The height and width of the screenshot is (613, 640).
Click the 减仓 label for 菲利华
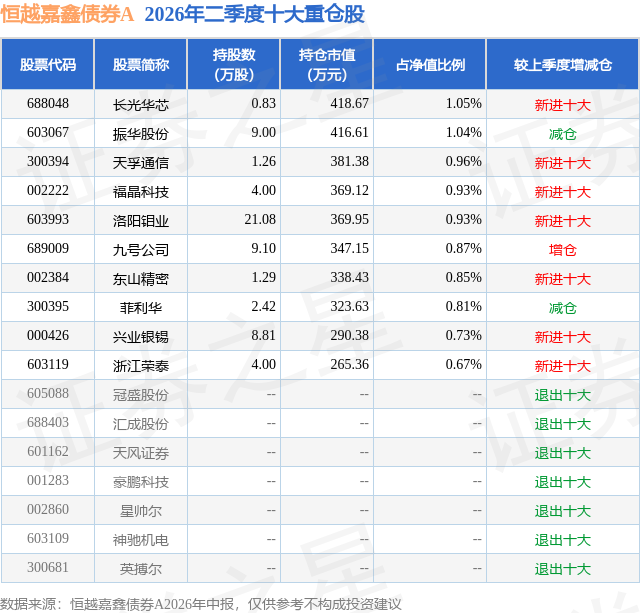562,308
